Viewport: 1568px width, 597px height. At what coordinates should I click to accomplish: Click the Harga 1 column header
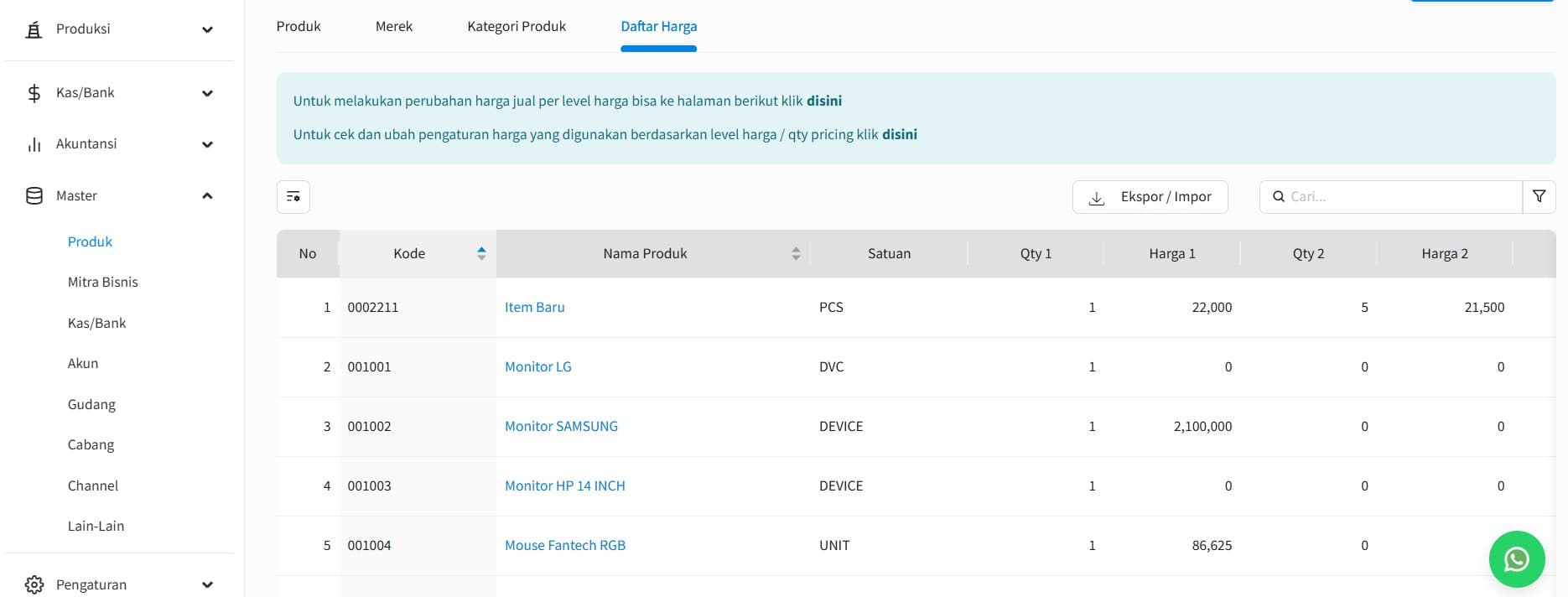click(1172, 253)
